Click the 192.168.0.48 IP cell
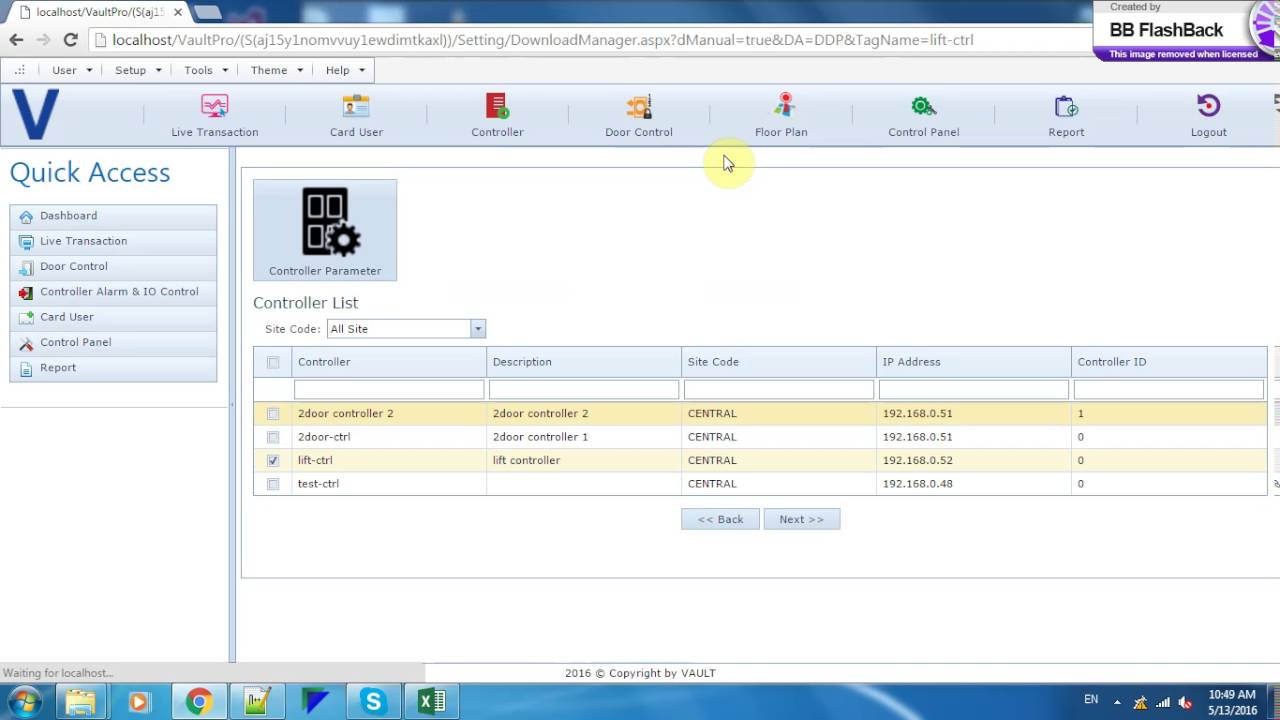1280x720 pixels. tap(974, 484)
